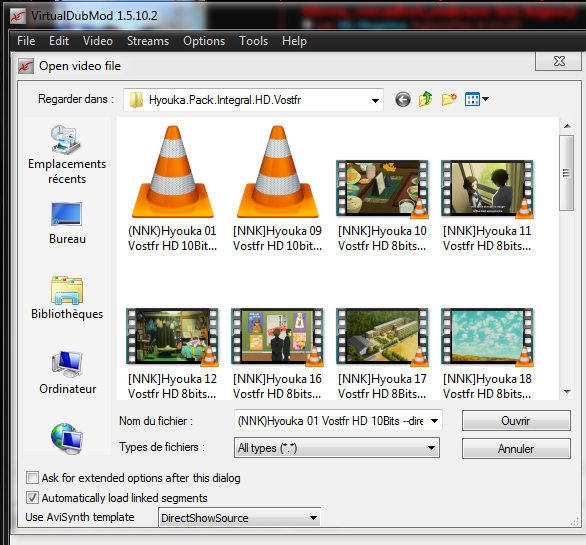This screenshot has height=545, width=586.
Task: Enable Ask for extended options checkbox
Action: tap(33, 478)
